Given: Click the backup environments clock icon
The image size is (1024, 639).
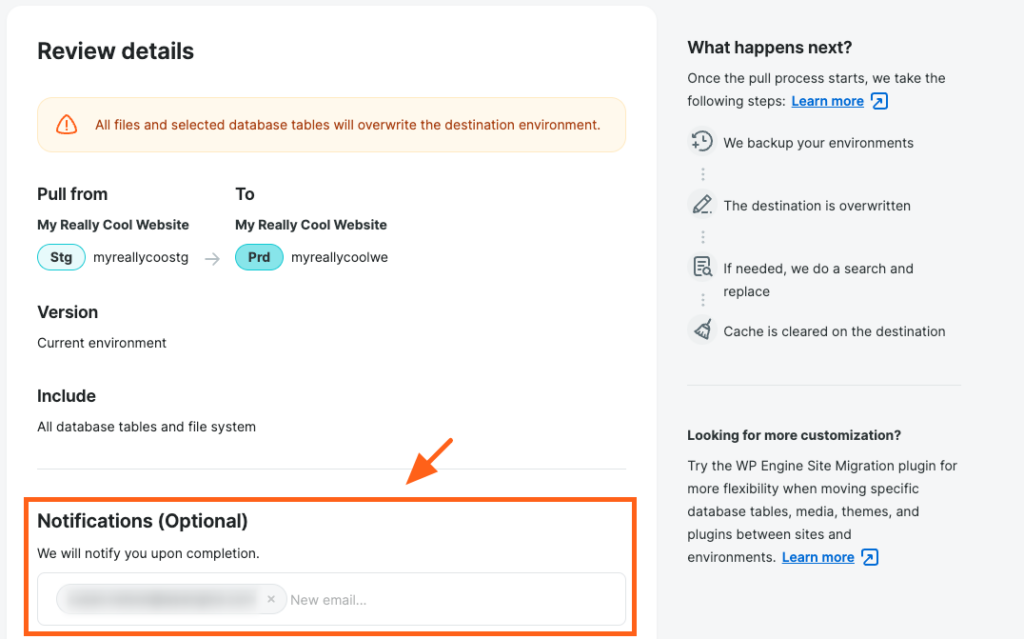Looking at the screenshot, I should [702, 142].
